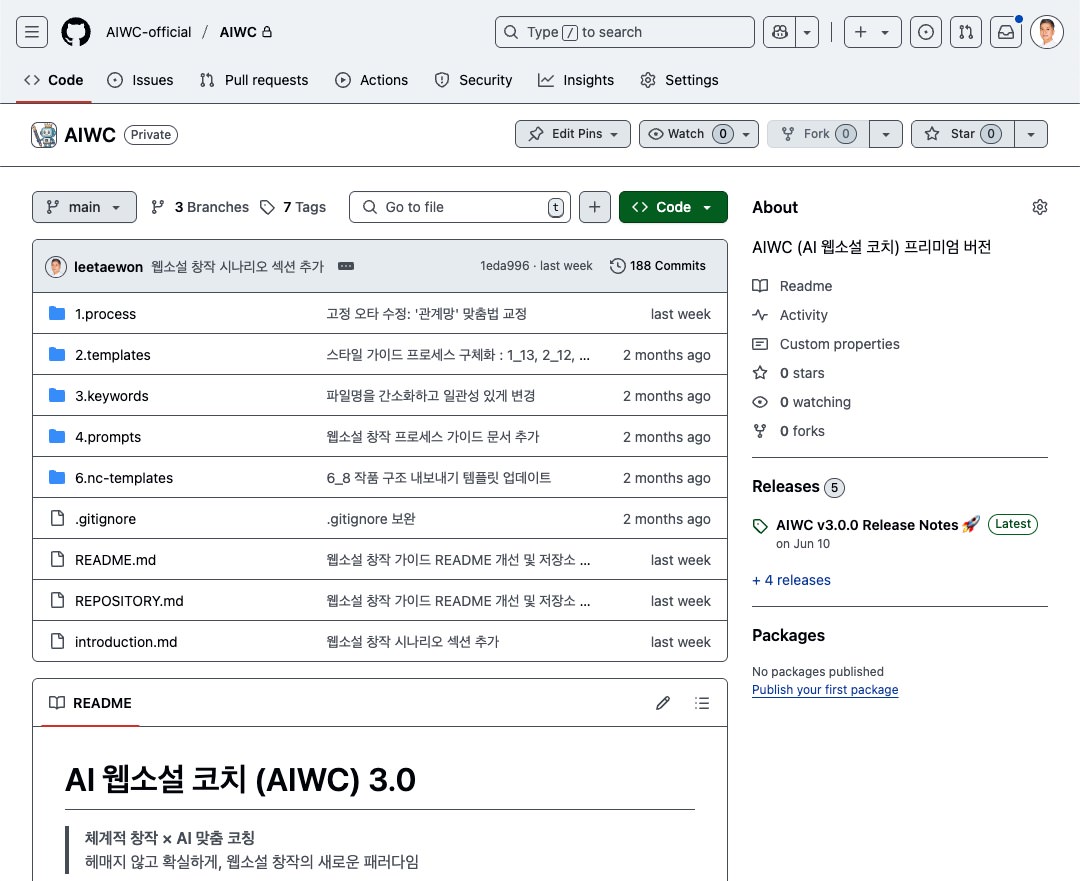Open the Watch dropdown arrow
The image size is (1080, 881).
click(744, 133)
